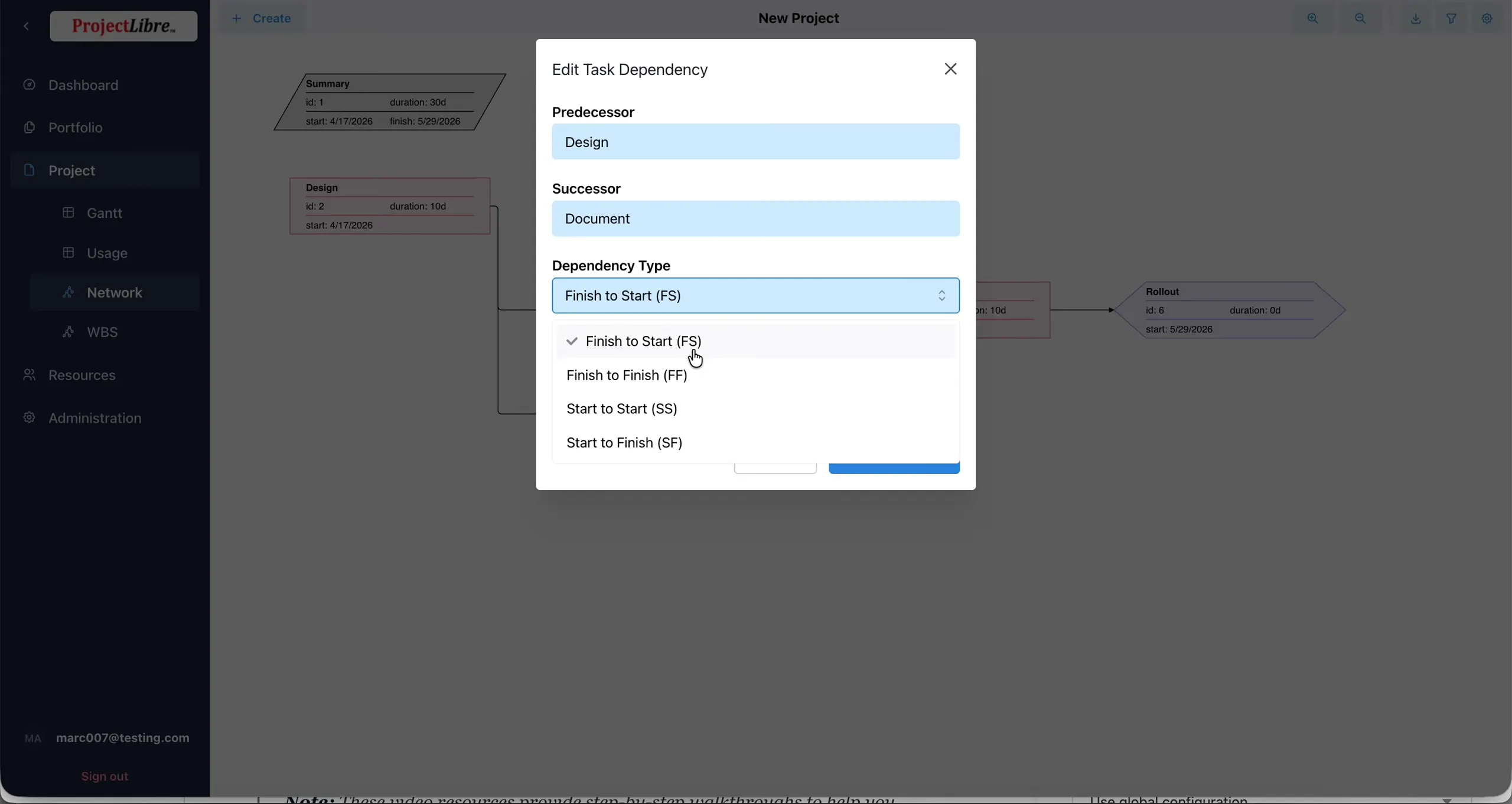Click the Predecessor field showing Design
The width and height of the screenshot is (1512, 804).
click(x=755, y=142)
